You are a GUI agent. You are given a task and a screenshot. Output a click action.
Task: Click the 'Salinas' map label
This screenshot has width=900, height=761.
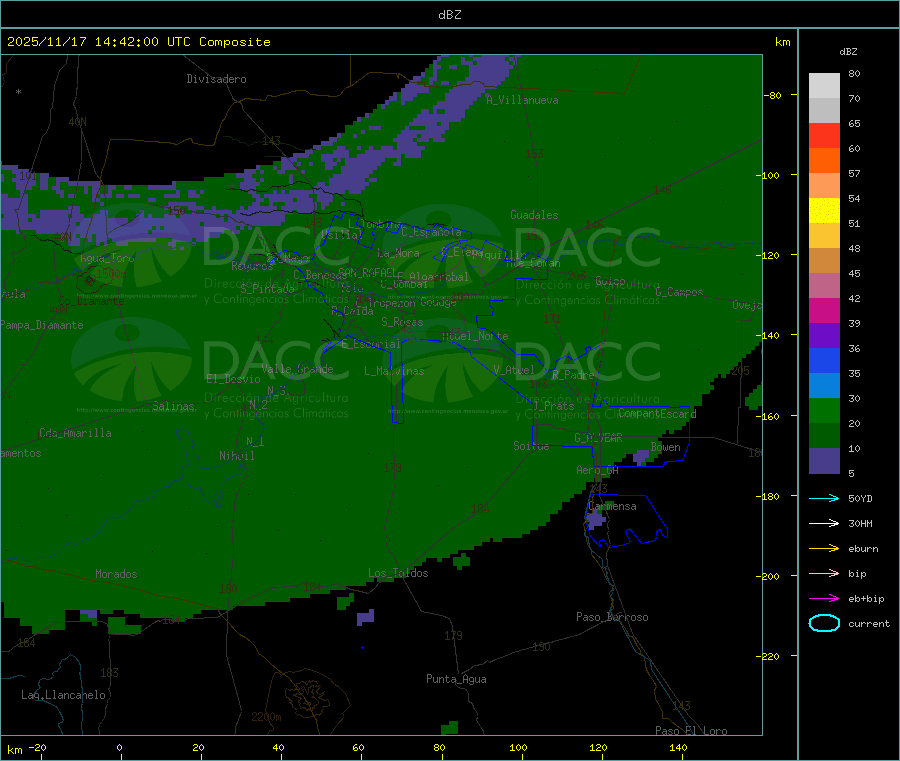point(173,406)
